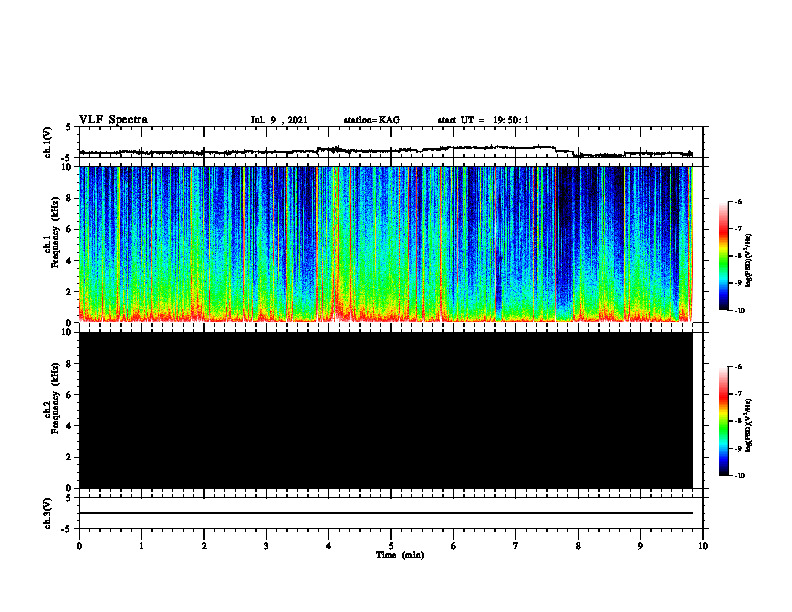The width and height of the screenshot is (792, 612).
Task: Click the ch.3(V) axis label at bottom
Action: (x=48, y=513)
